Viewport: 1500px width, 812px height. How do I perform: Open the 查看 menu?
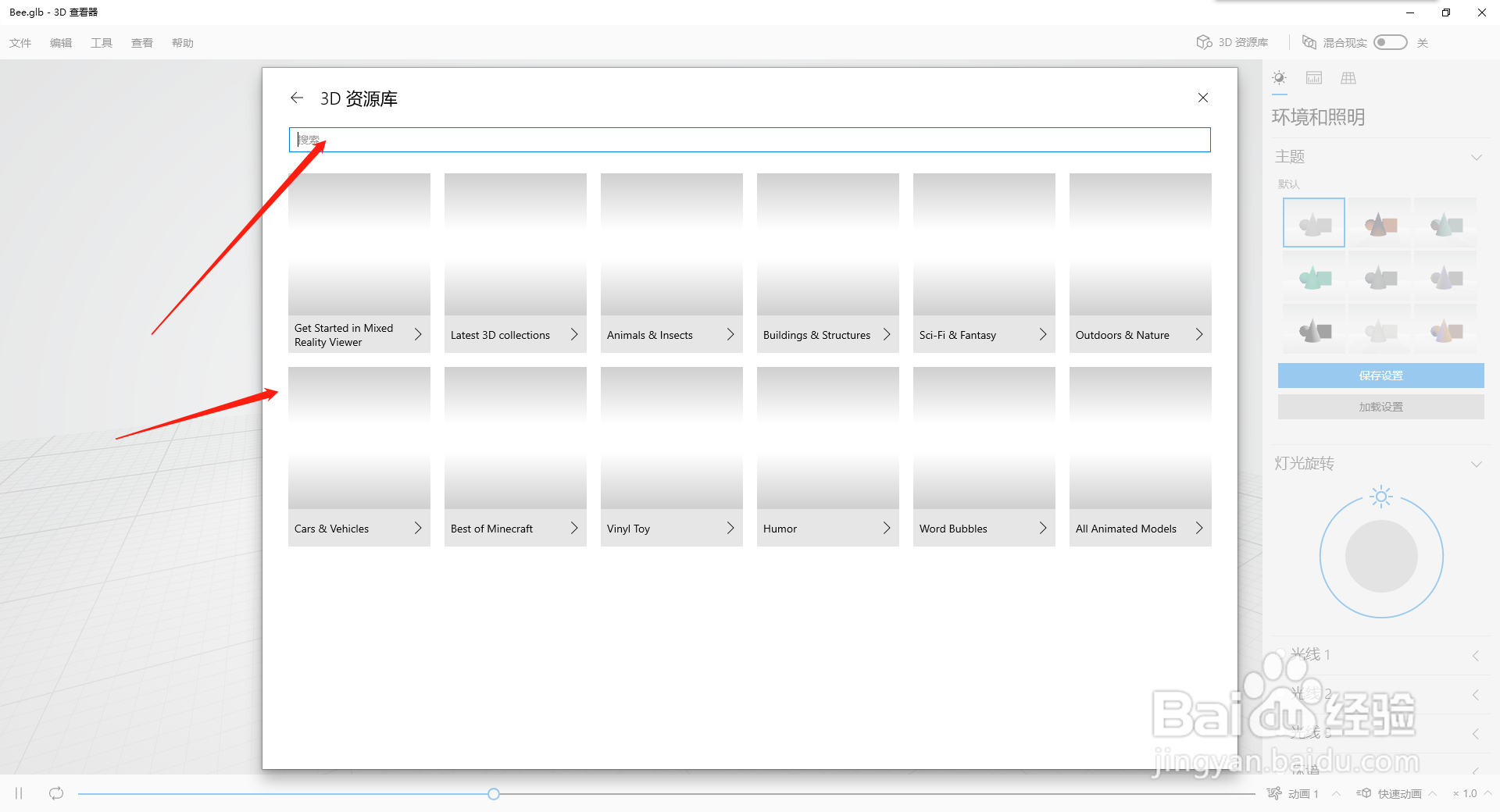142,43
